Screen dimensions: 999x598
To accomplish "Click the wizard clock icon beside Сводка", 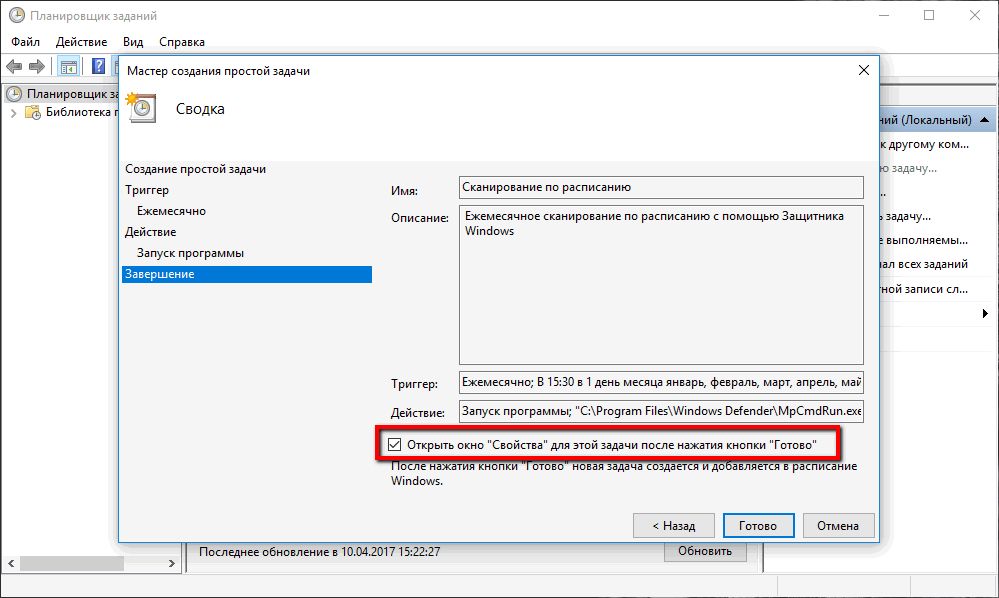I will [x=141, y=108].
